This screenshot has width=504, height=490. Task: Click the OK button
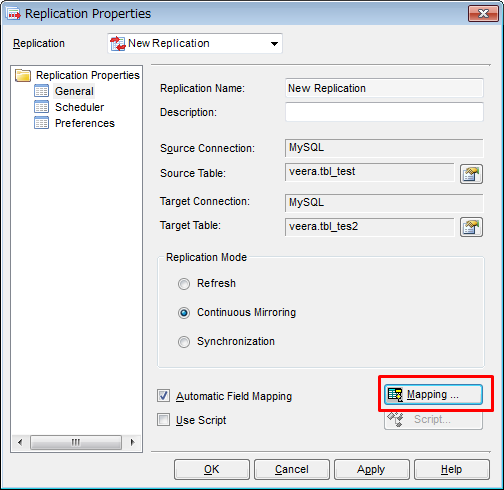[212, 469]
